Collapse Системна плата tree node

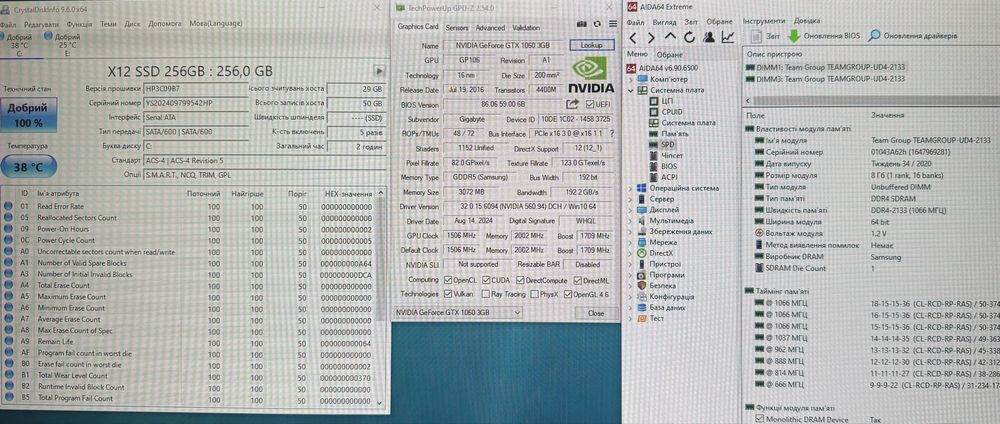(x=631, y=91)
